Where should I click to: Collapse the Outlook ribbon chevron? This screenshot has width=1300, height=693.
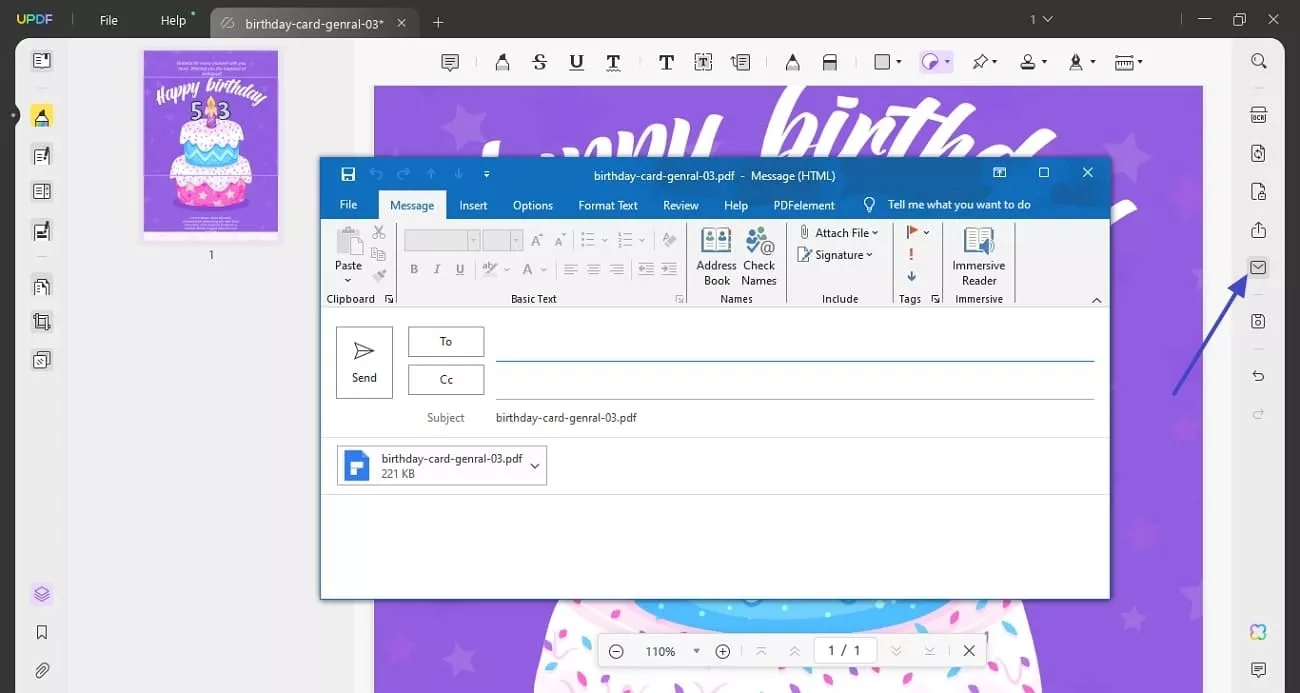coord(1096,300)
